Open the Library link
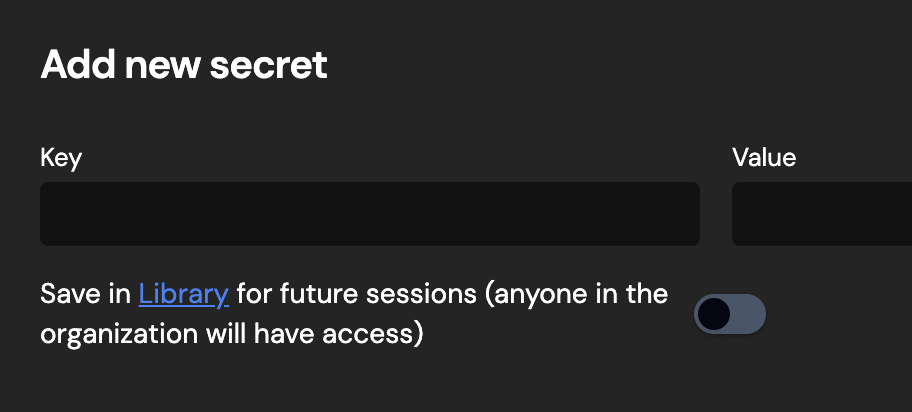Viewport: 912px width, 412px height. tap(183, 294)
